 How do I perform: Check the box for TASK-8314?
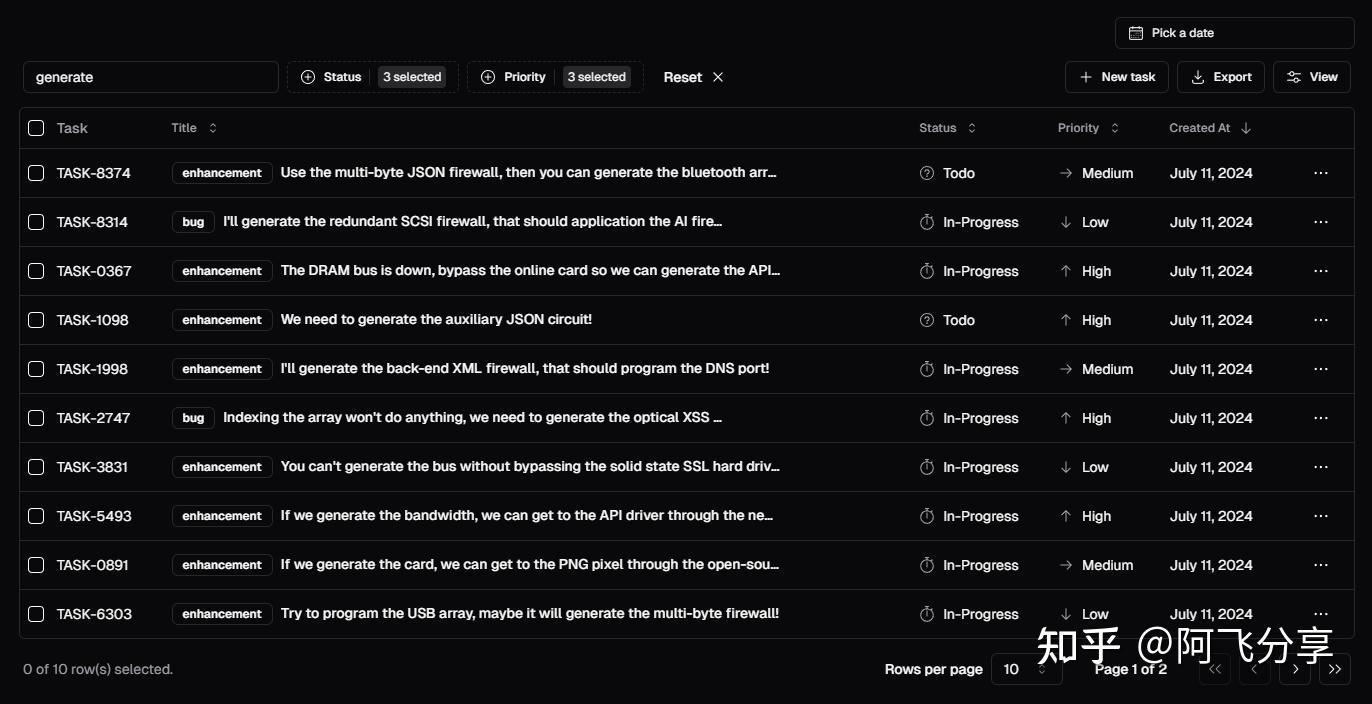(x=36, y=222)
